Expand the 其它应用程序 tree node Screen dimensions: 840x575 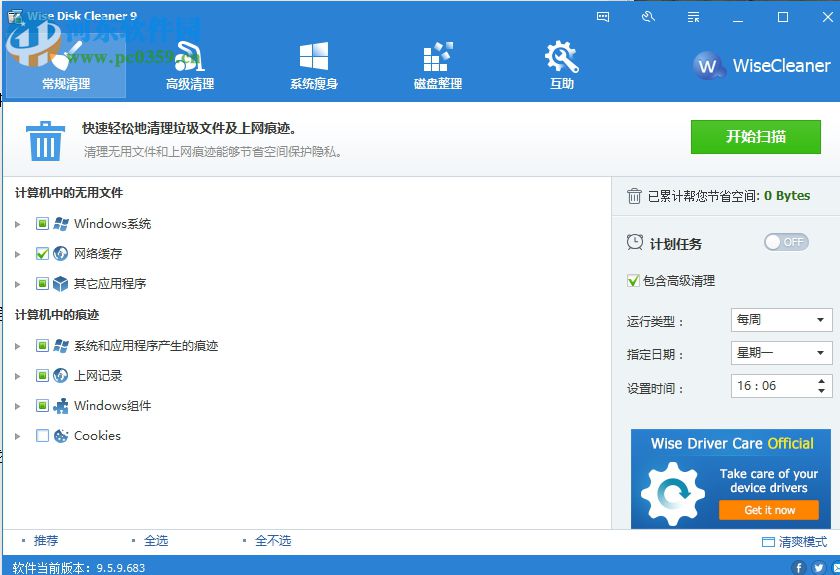tap(18, 284)
